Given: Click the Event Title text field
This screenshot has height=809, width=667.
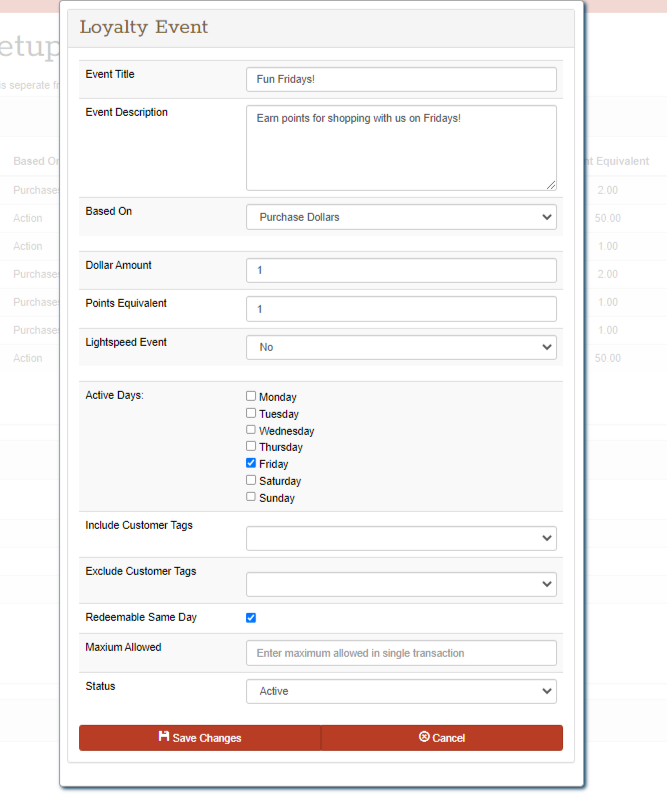Looking at the screenshot, I should click(x=401, y=79).
